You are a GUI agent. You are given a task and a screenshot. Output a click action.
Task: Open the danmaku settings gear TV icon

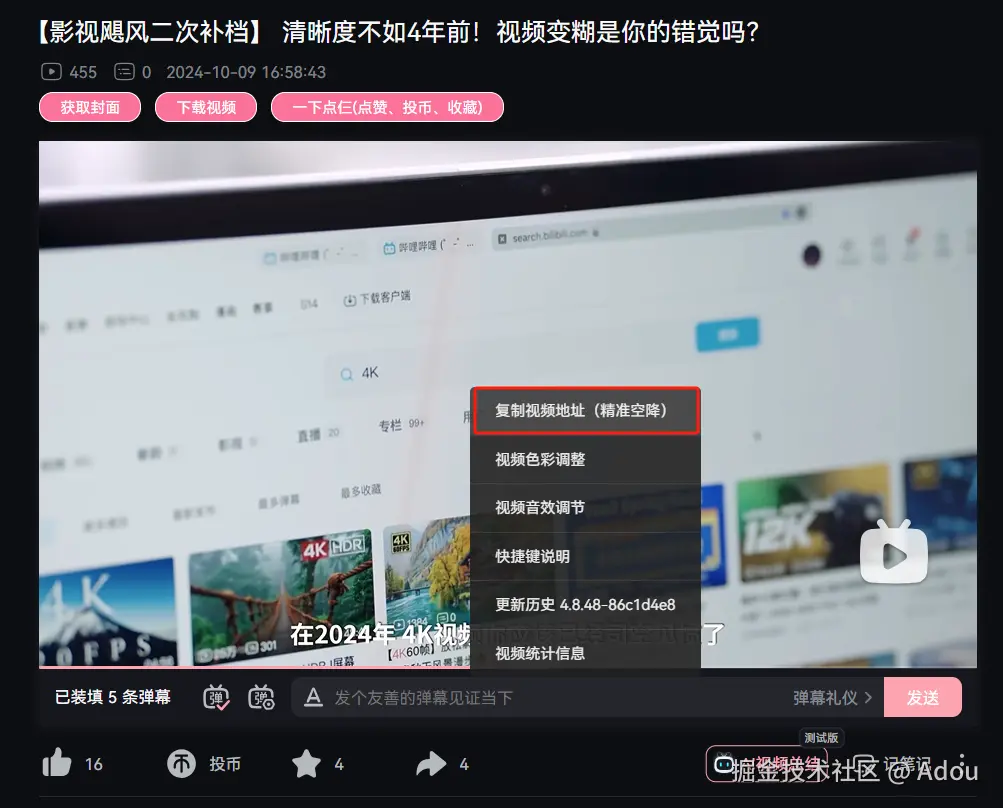click(x=261, y=697)
